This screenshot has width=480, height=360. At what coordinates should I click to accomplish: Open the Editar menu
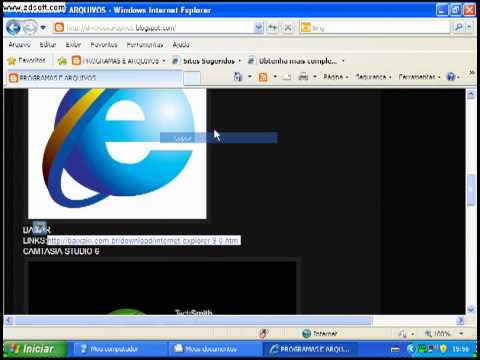point(48,45)
